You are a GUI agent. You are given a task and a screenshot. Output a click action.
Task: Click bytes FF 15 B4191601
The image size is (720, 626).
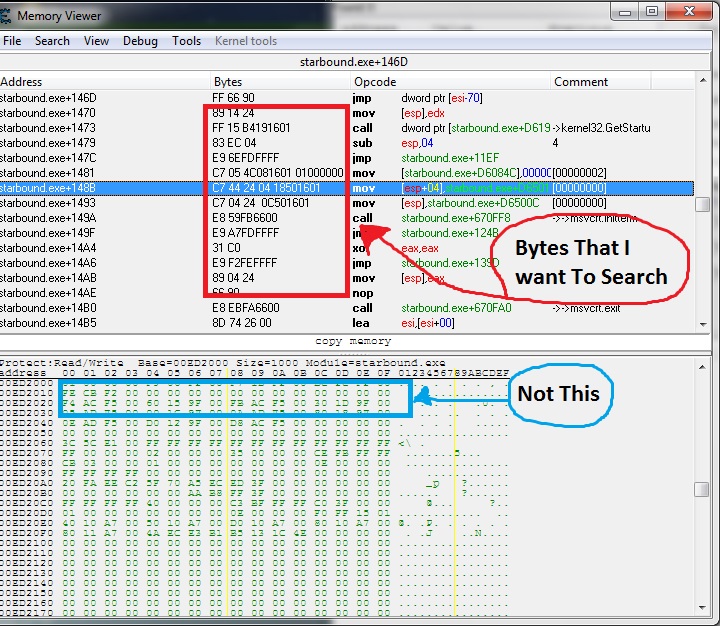pyautogui.click(x=251, y=128)
